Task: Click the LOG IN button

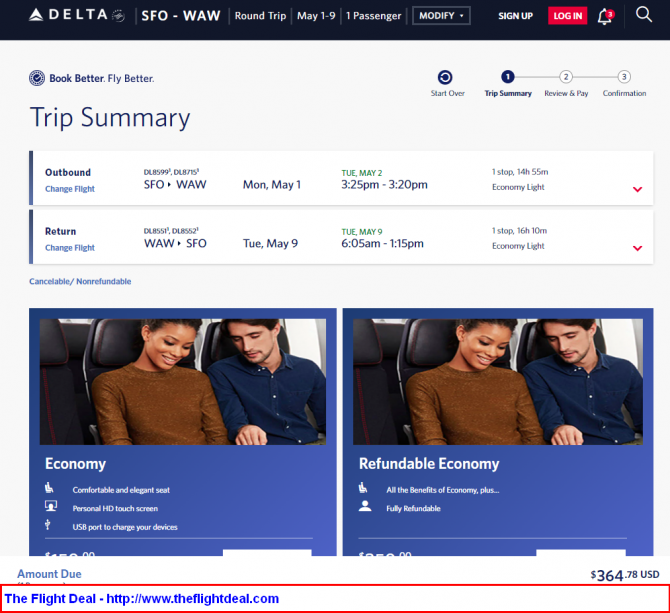Action: [x=567, y=16]
